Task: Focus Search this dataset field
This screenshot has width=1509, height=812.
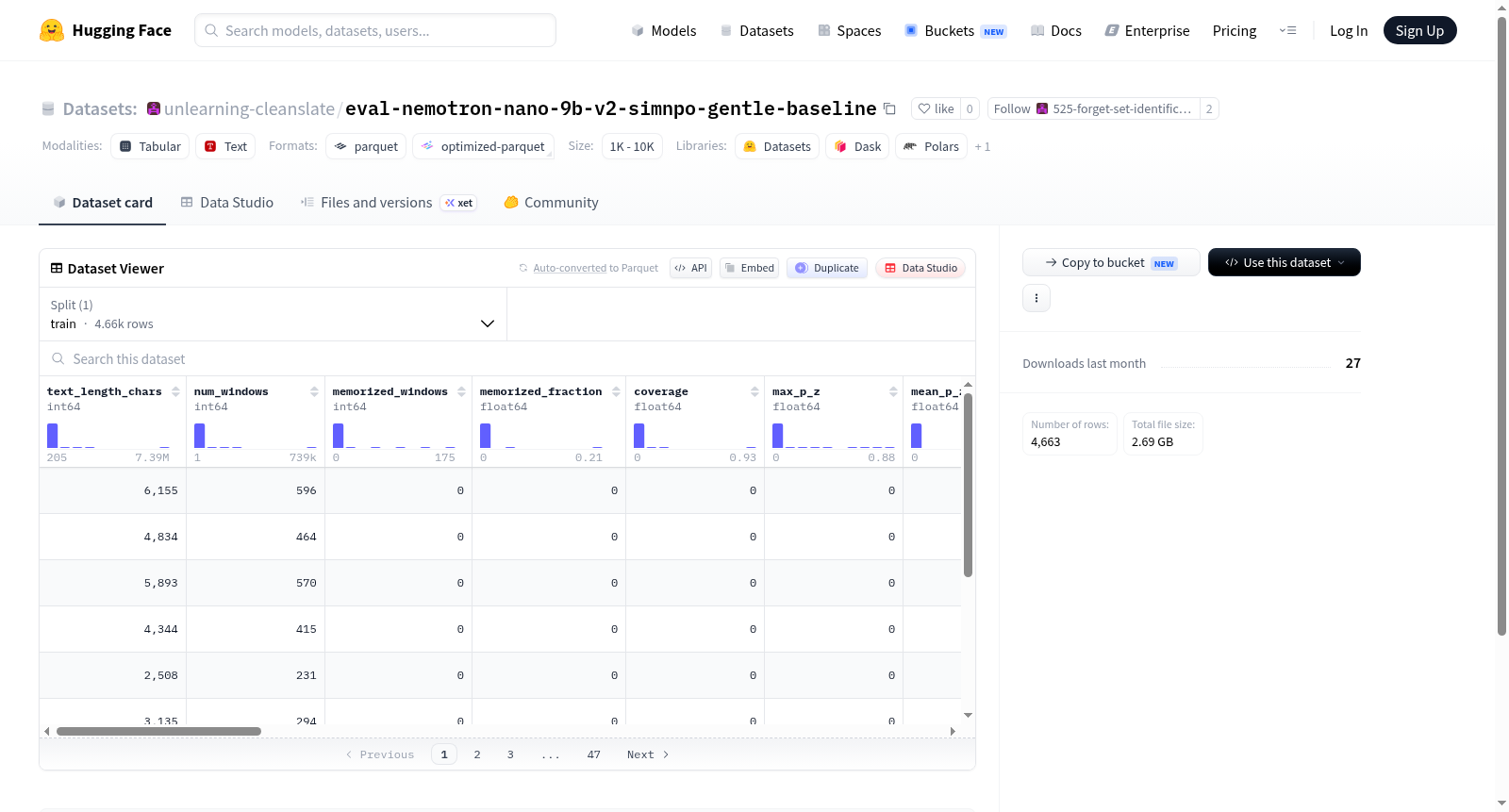Action: click(507, 358)
